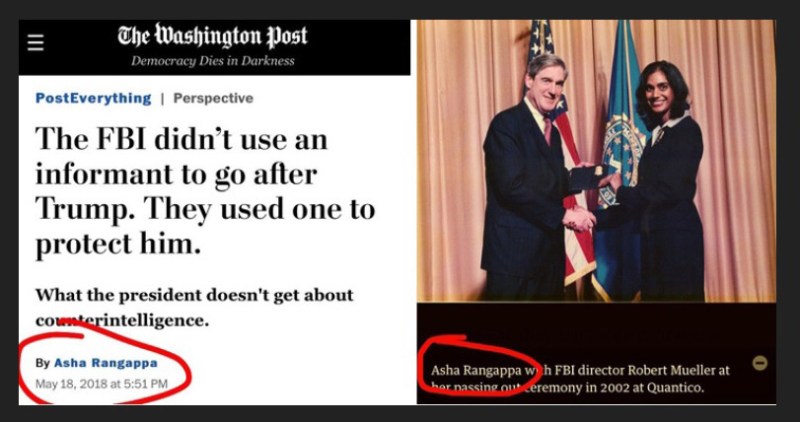Open the PostEverything section link
Image resolution: width=800 pixels, height=422 pixels.
[93, 98]
